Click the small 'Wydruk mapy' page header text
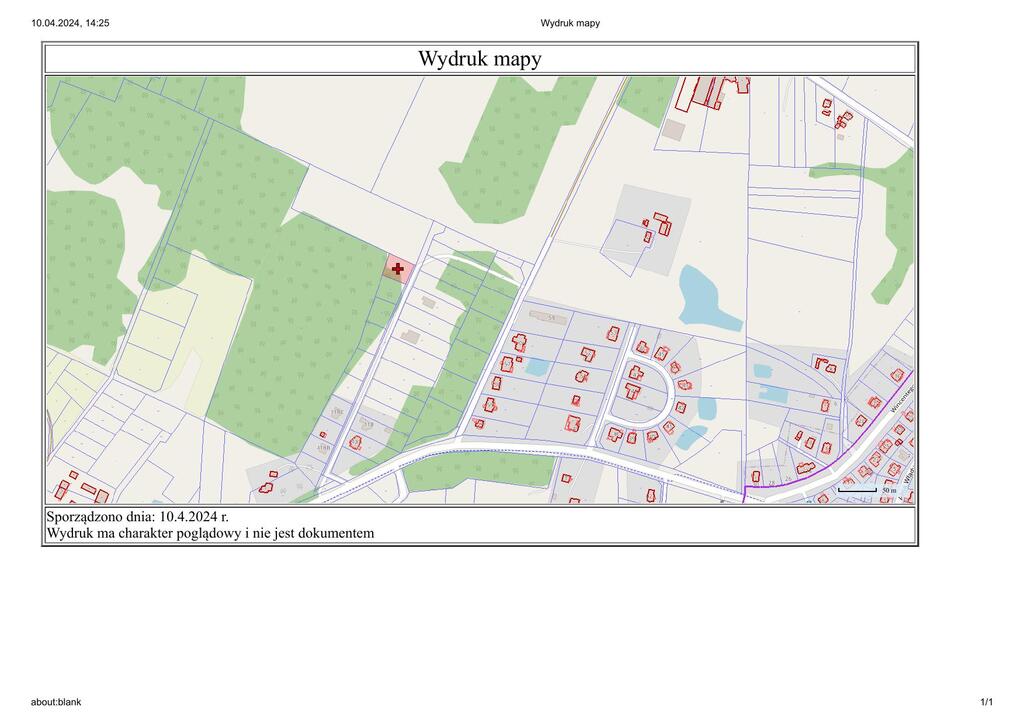This screenshot has width=1024, height=724. tap(570, 22)
